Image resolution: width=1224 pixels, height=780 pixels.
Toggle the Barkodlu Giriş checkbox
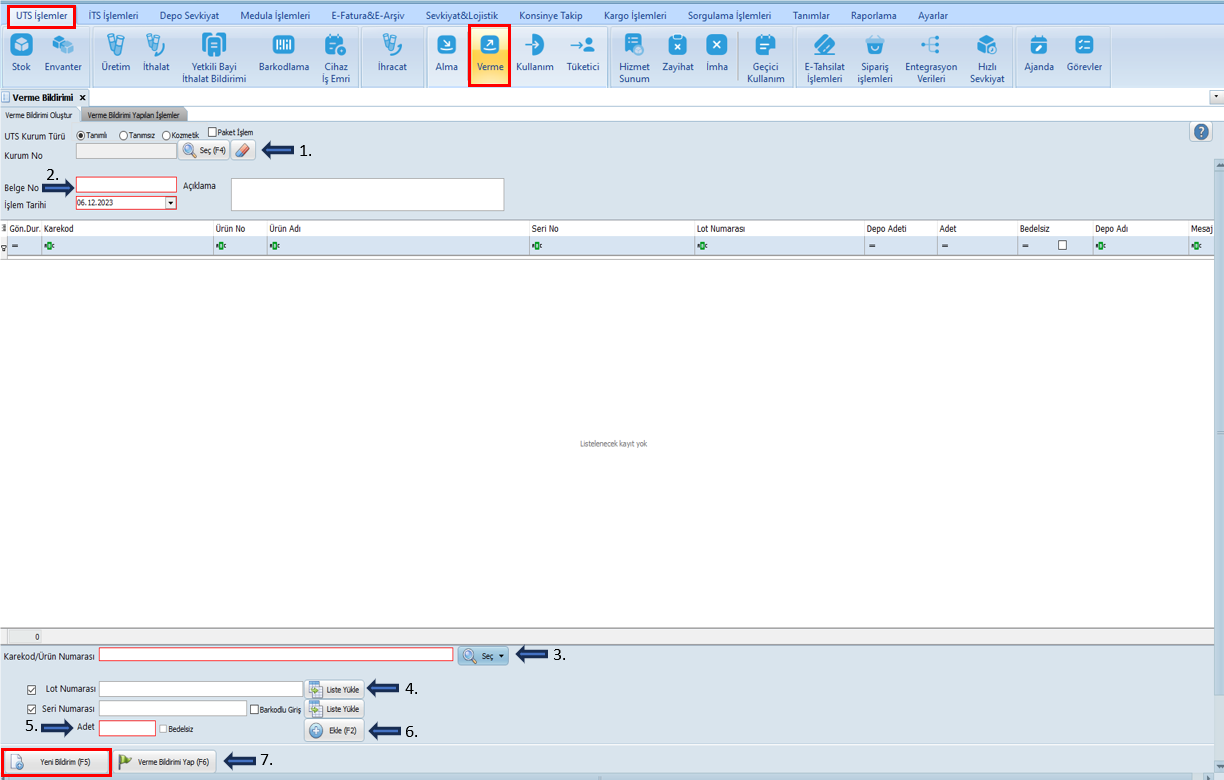(x=255, y=709)
